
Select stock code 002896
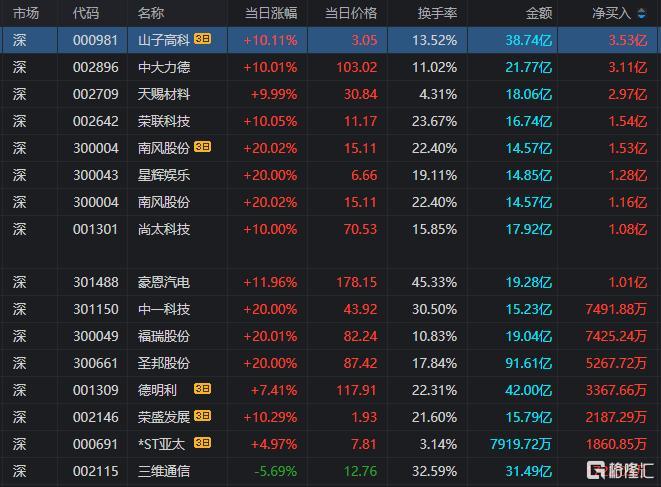click(x=96, y=67)
